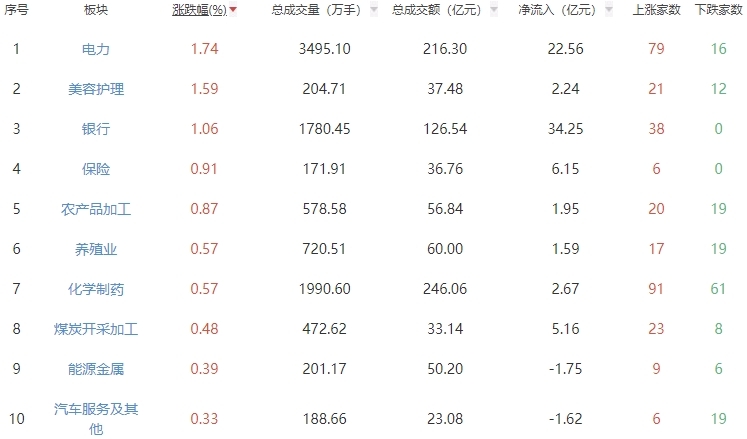Click the 上涨家数 column header
Image resolution: width=747 pixels, height=439 pixels.
(x=657, y=10)
